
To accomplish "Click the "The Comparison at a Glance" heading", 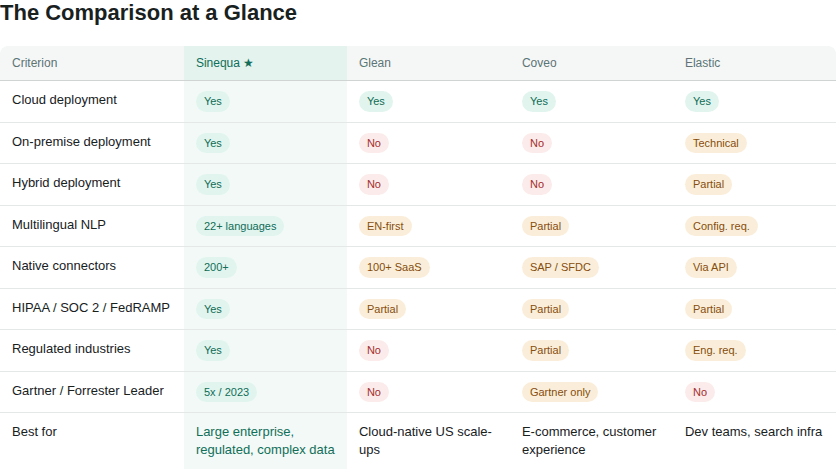I will click(148, 14).
